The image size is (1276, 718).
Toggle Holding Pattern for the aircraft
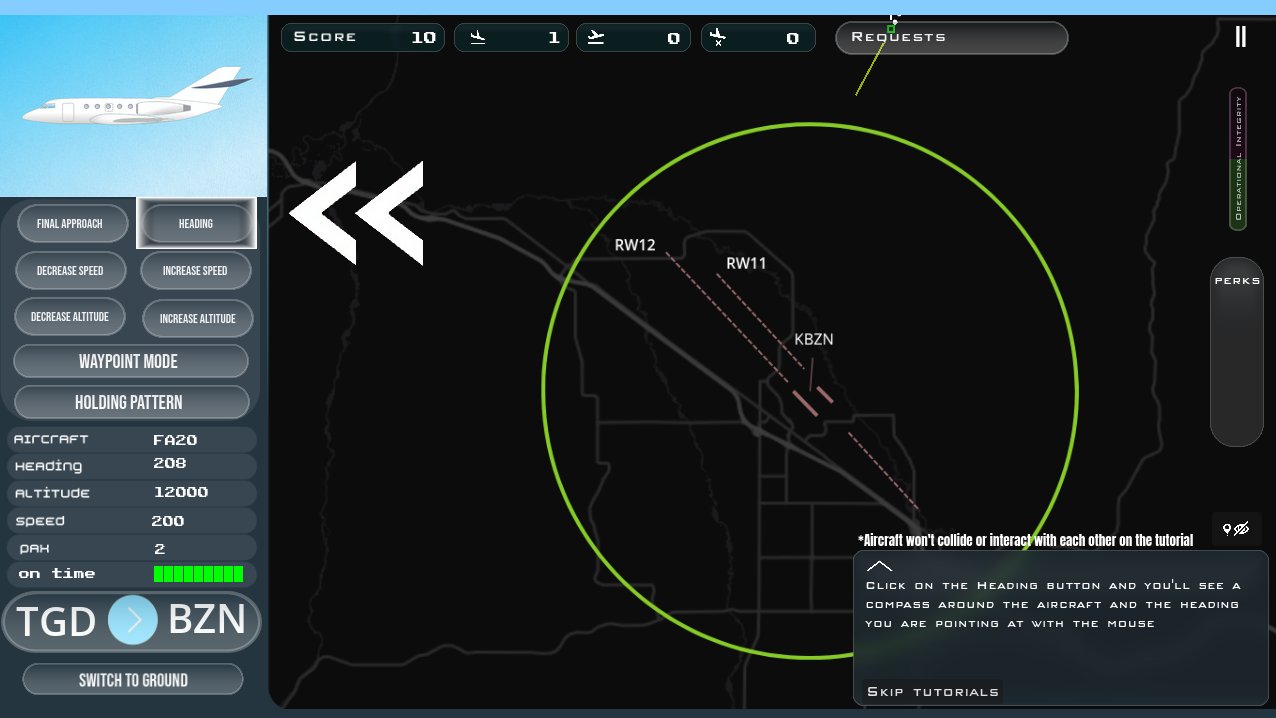click(x=131, y=402)
